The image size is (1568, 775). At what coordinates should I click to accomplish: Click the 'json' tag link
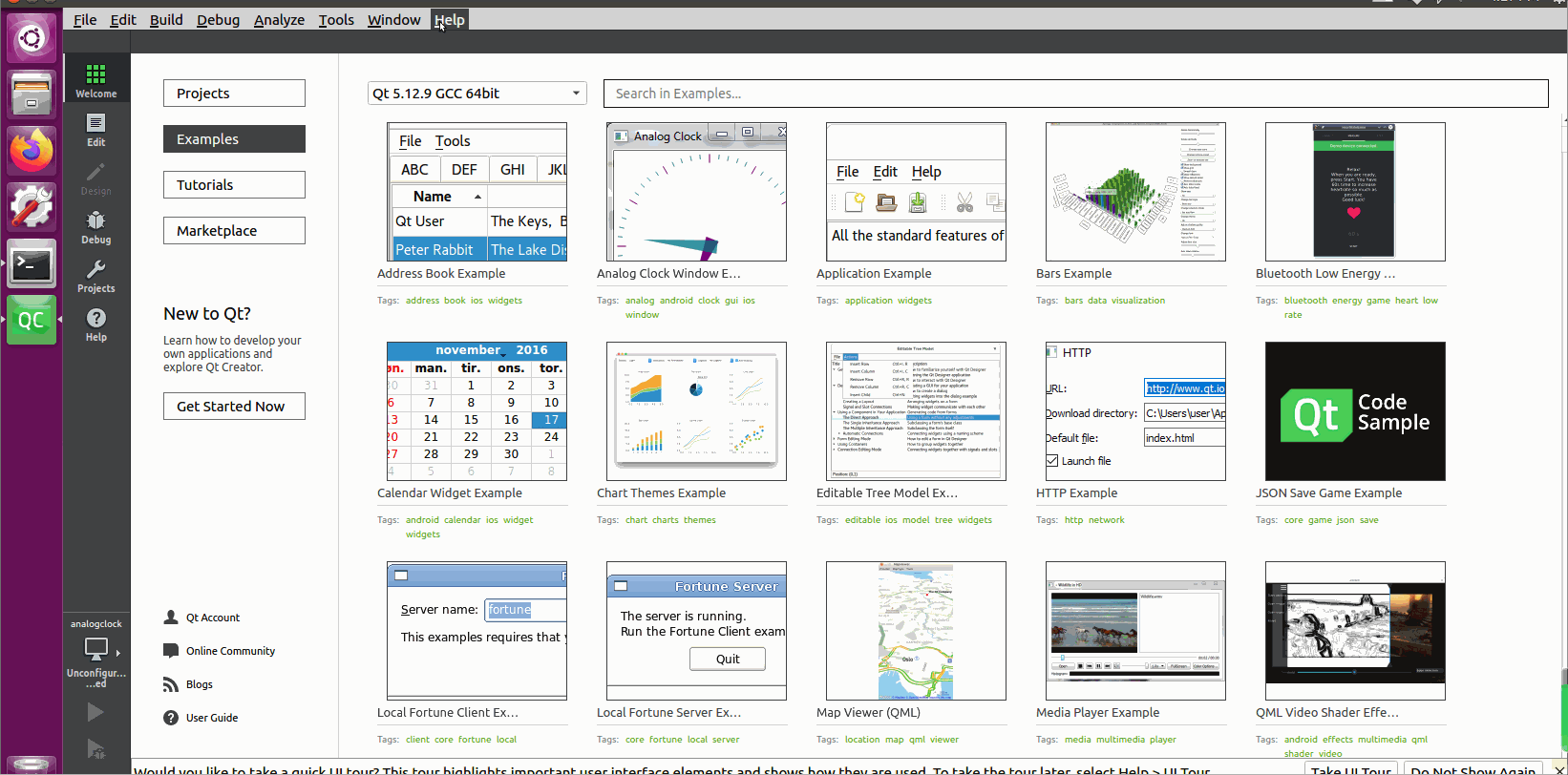[1345, 520]
